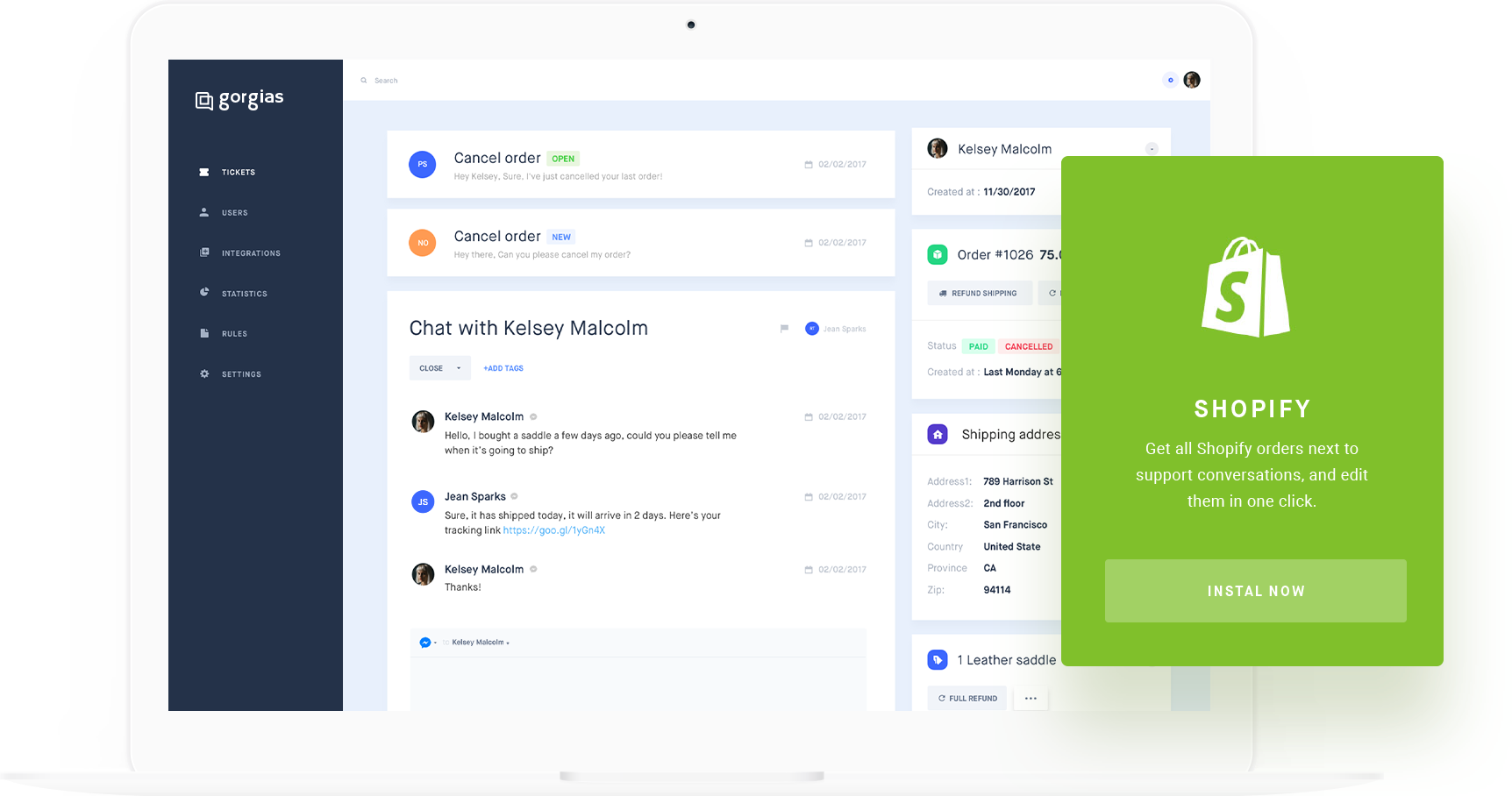Click the Shopify bag logo
Image resolution: width=1512 pixels, height=796 pixels.
pos(1245,287)
